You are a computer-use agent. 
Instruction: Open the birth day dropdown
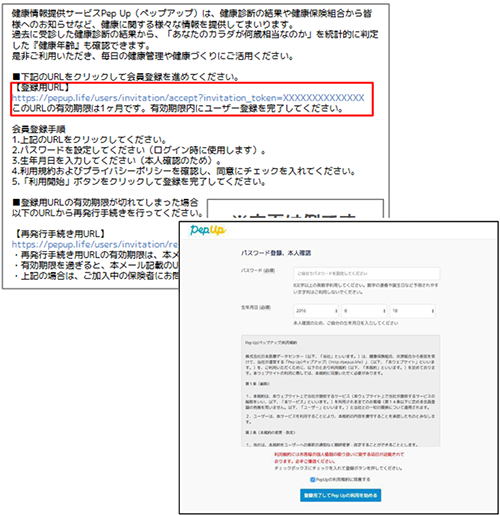(x=413, y=311)
